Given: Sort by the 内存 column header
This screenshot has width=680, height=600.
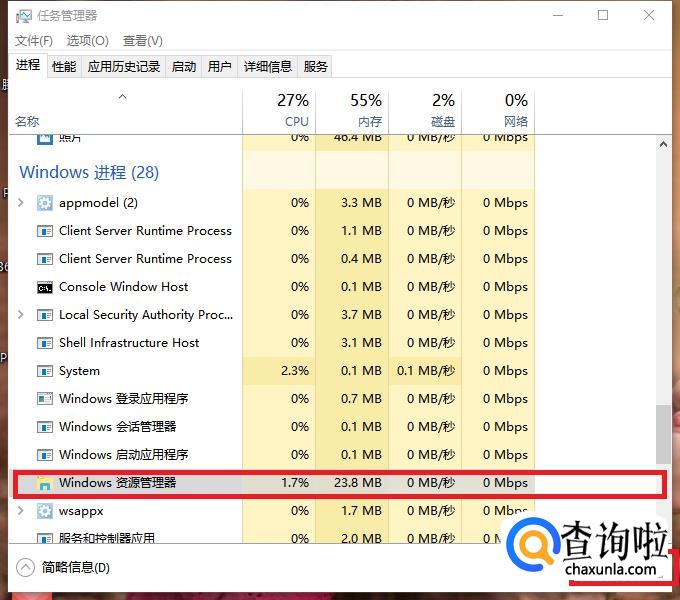Looking at the screenshot, I should click(x=352, y=111).
